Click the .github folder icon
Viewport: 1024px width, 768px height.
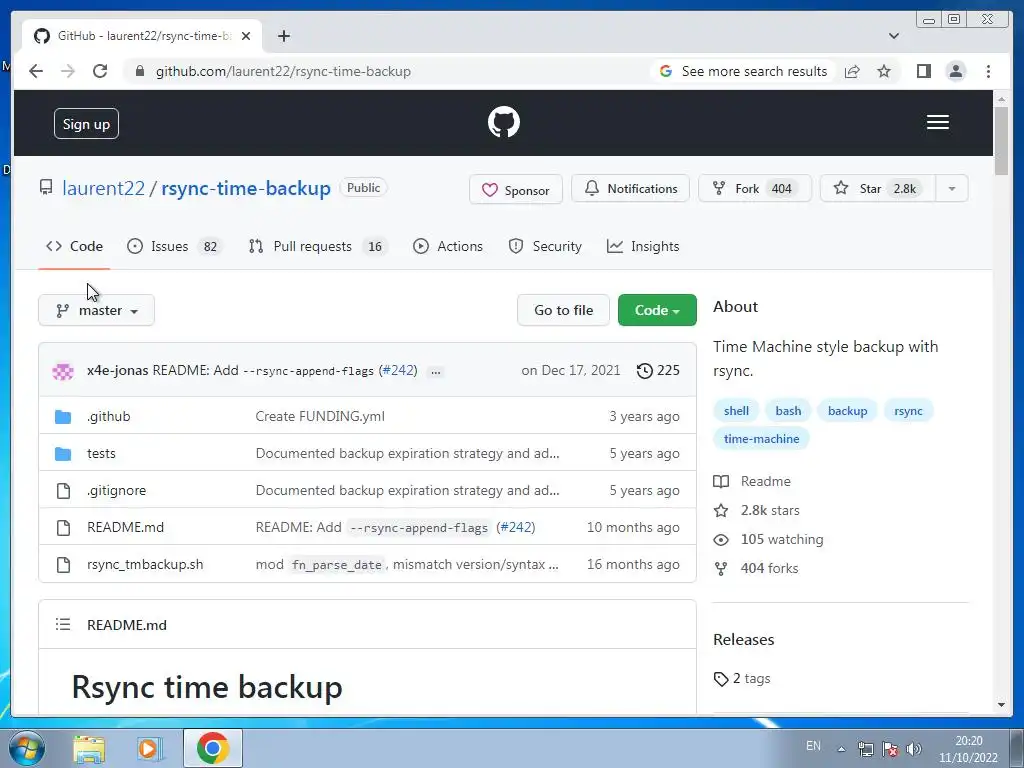(x=63, y=417)
